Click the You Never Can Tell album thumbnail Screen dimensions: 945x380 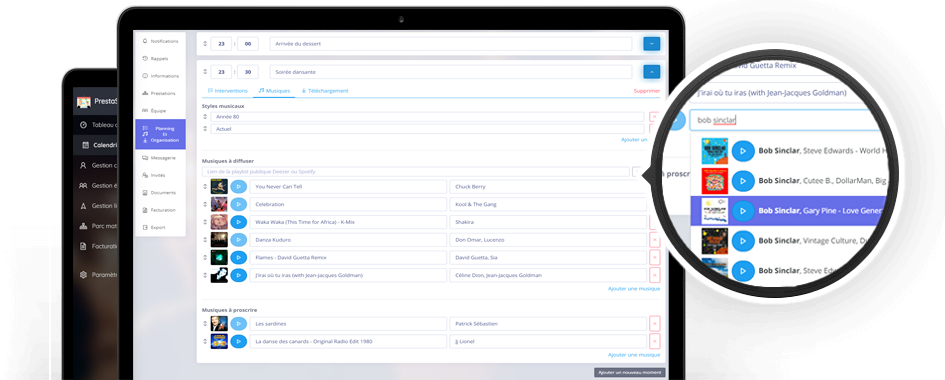[219, 187]
